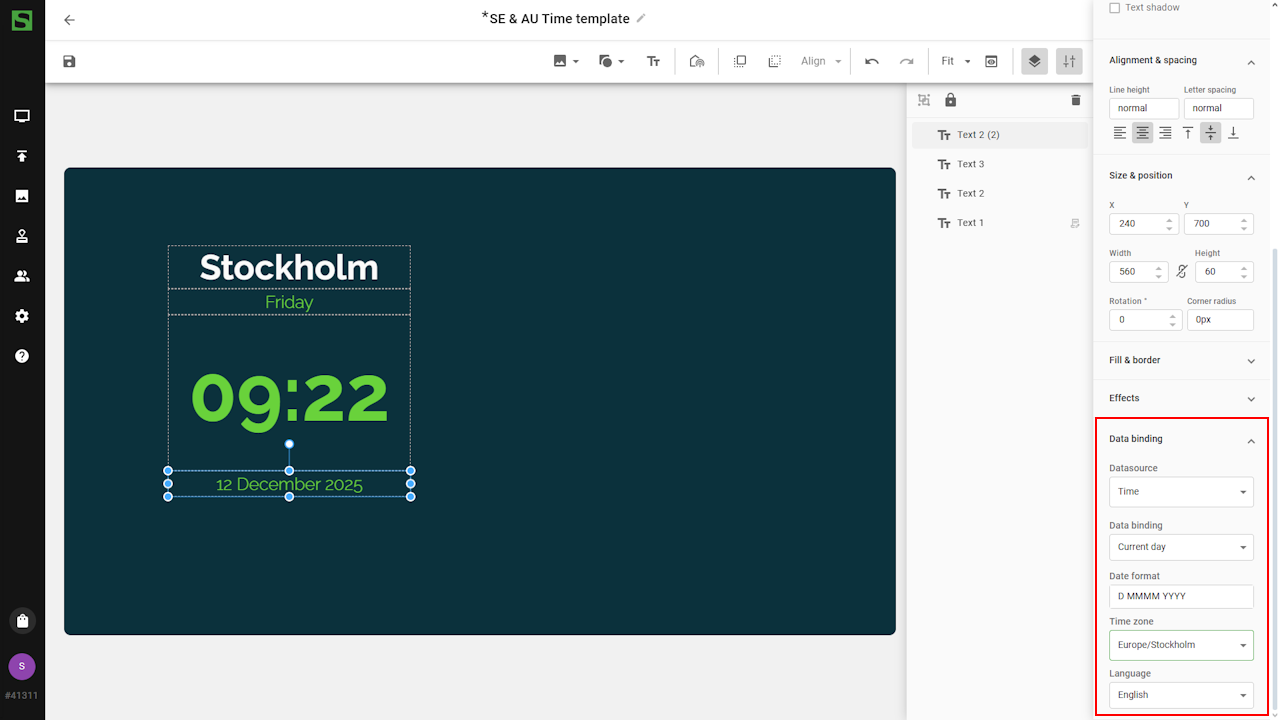
Task: Open the Fit zoom dropdown
Action: [x=955, y=62]
